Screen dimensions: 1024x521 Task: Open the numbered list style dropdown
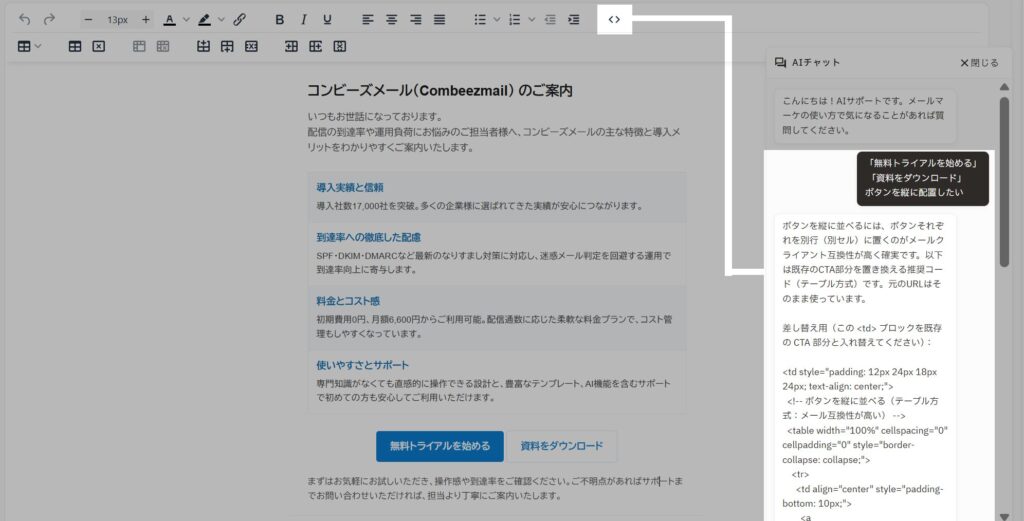coord(531,19)
